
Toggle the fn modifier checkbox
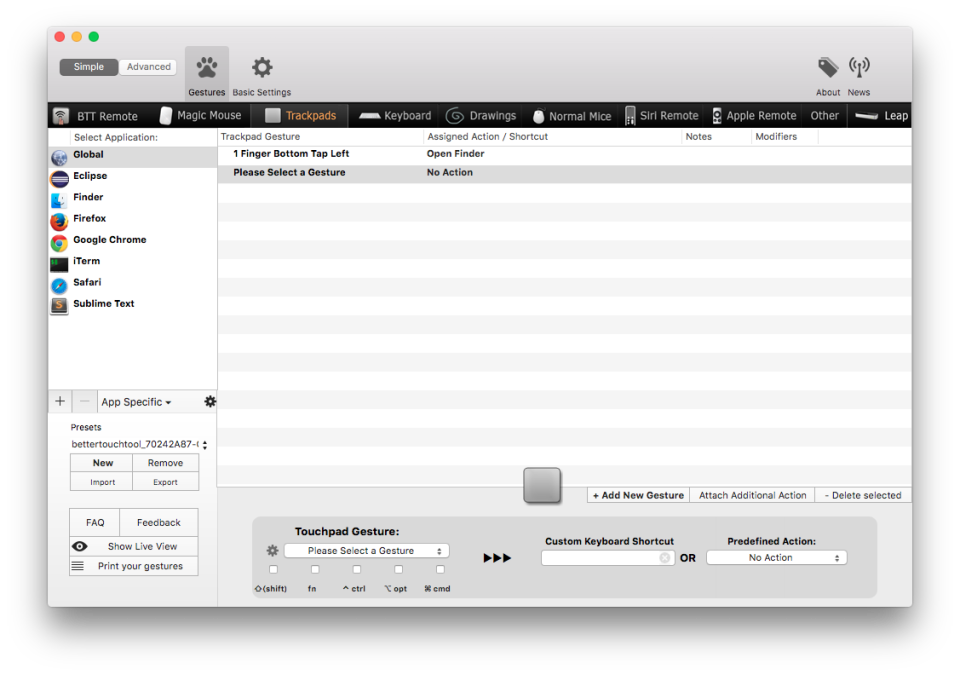tap(314, 569)
